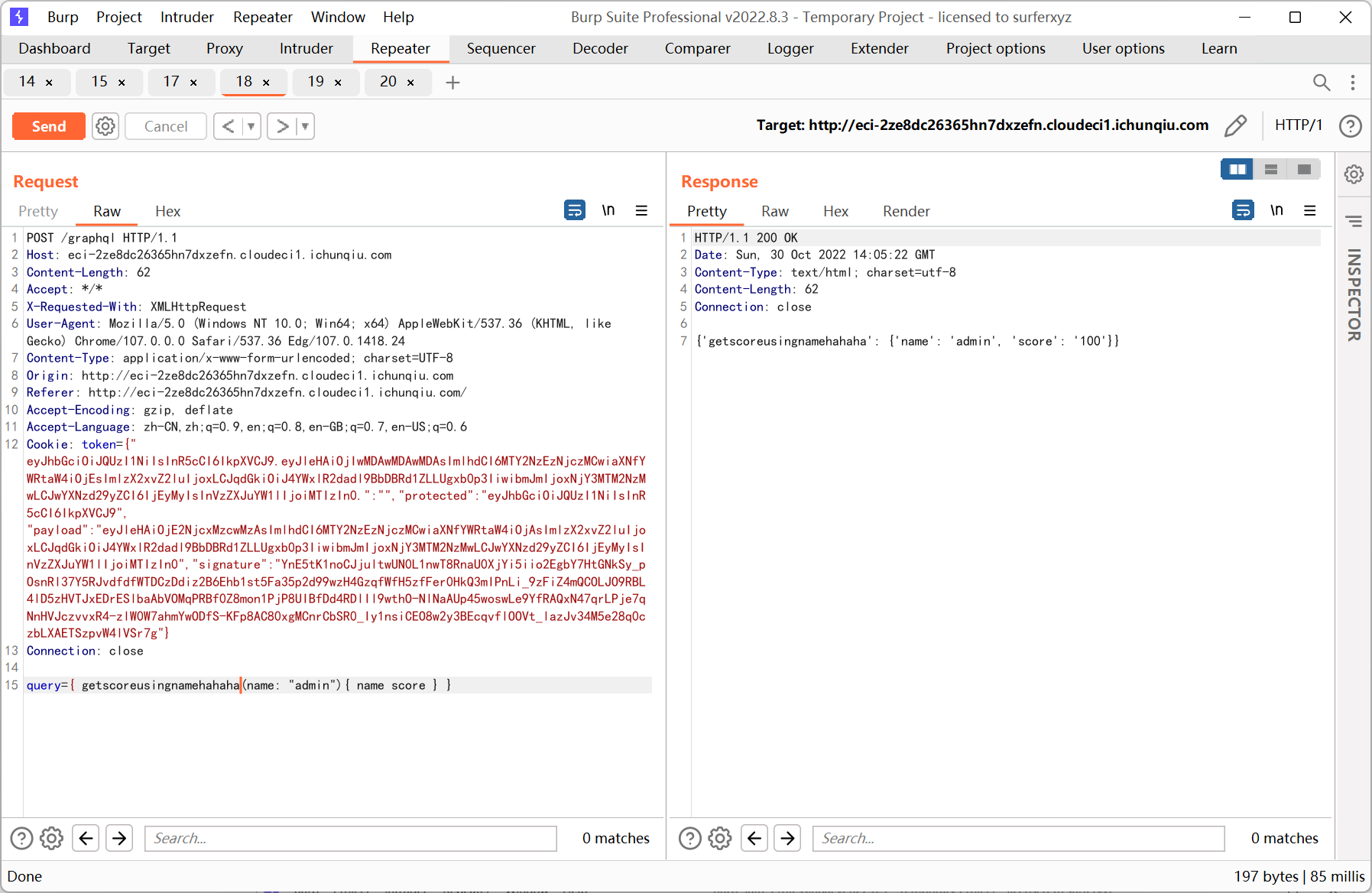
Task: Open the Dashboard tab
Action: (x=54, y=48)
